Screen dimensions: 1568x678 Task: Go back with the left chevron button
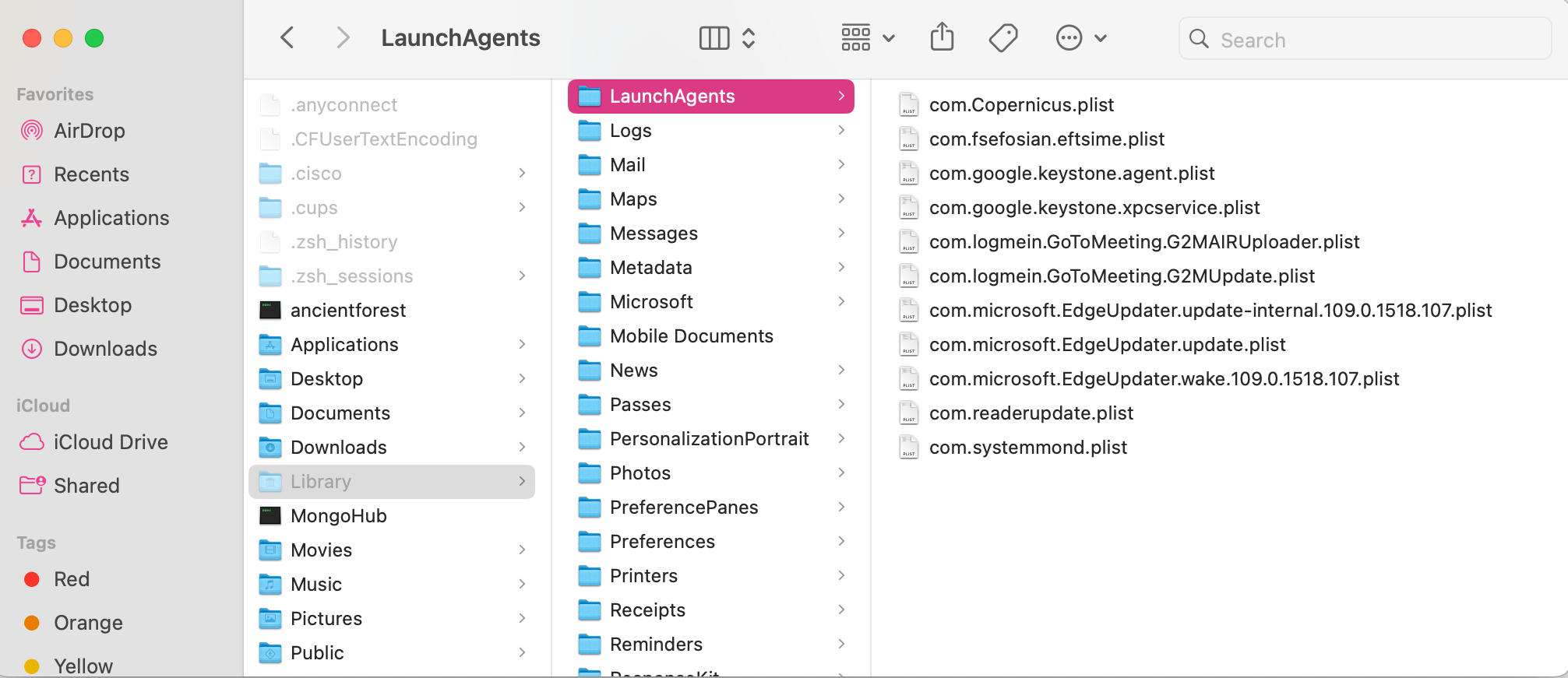287,37
